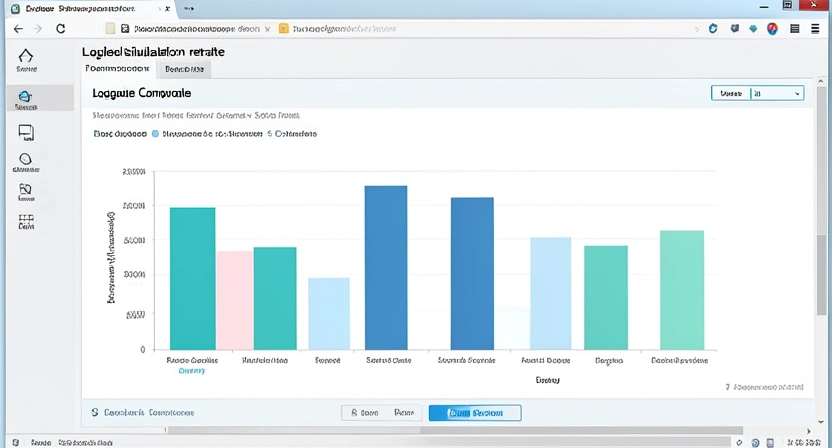
Task: Open the dropdown at top right of panel
Action: [756, 93]
